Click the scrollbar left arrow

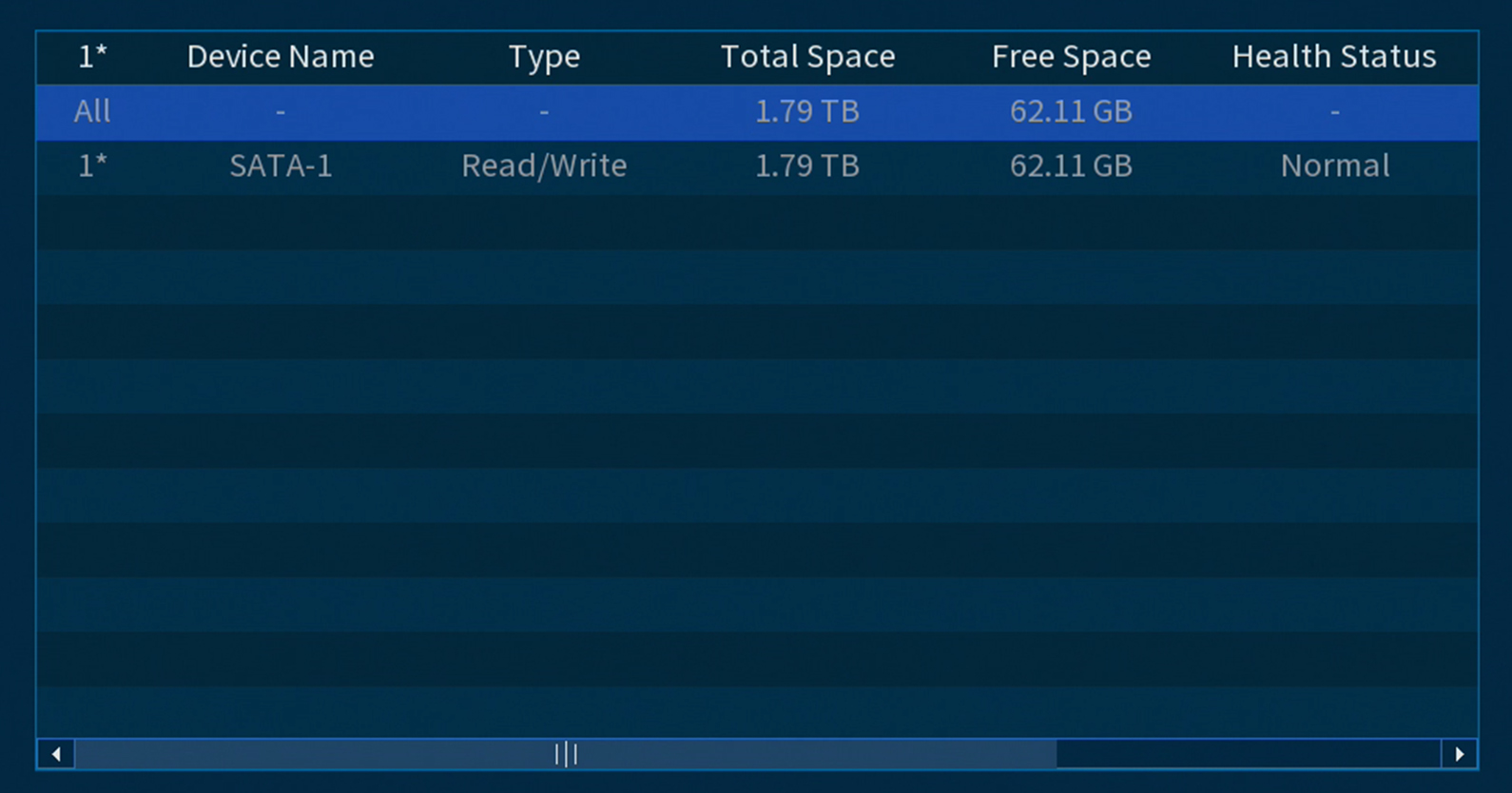[56, 754]
